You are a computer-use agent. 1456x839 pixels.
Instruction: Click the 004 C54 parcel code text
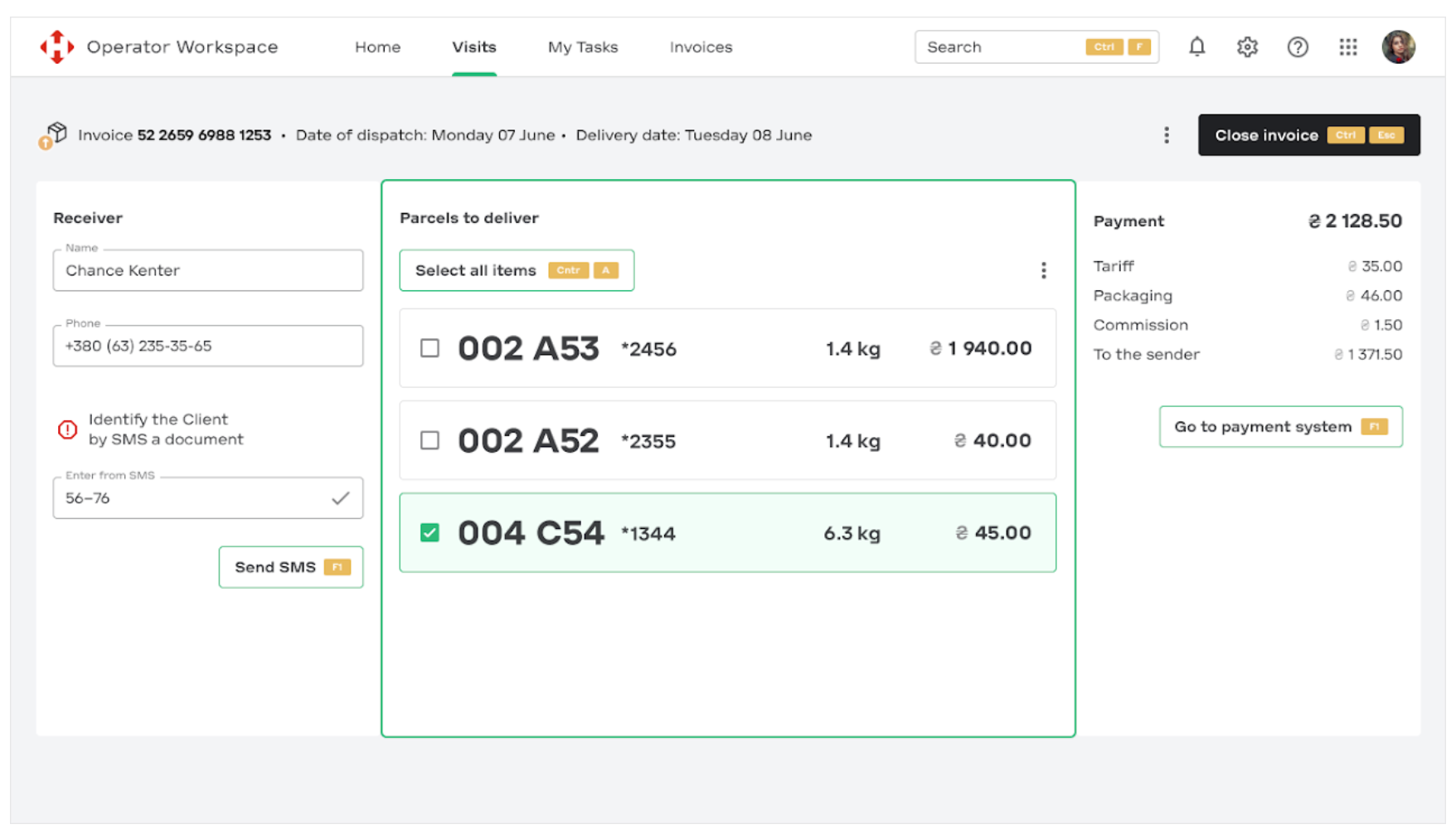click(531, 532)
